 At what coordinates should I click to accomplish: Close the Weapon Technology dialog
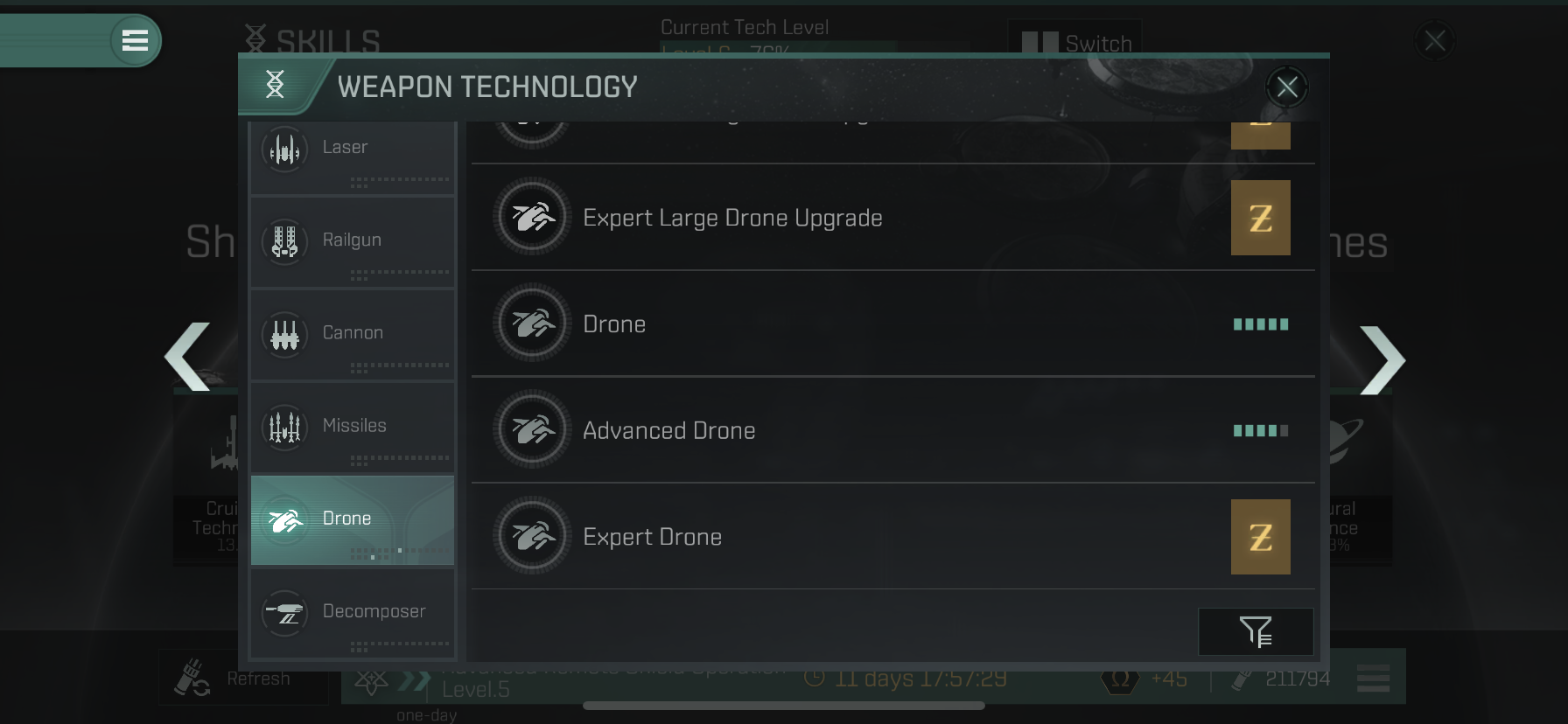click(x=1286, y=87)
